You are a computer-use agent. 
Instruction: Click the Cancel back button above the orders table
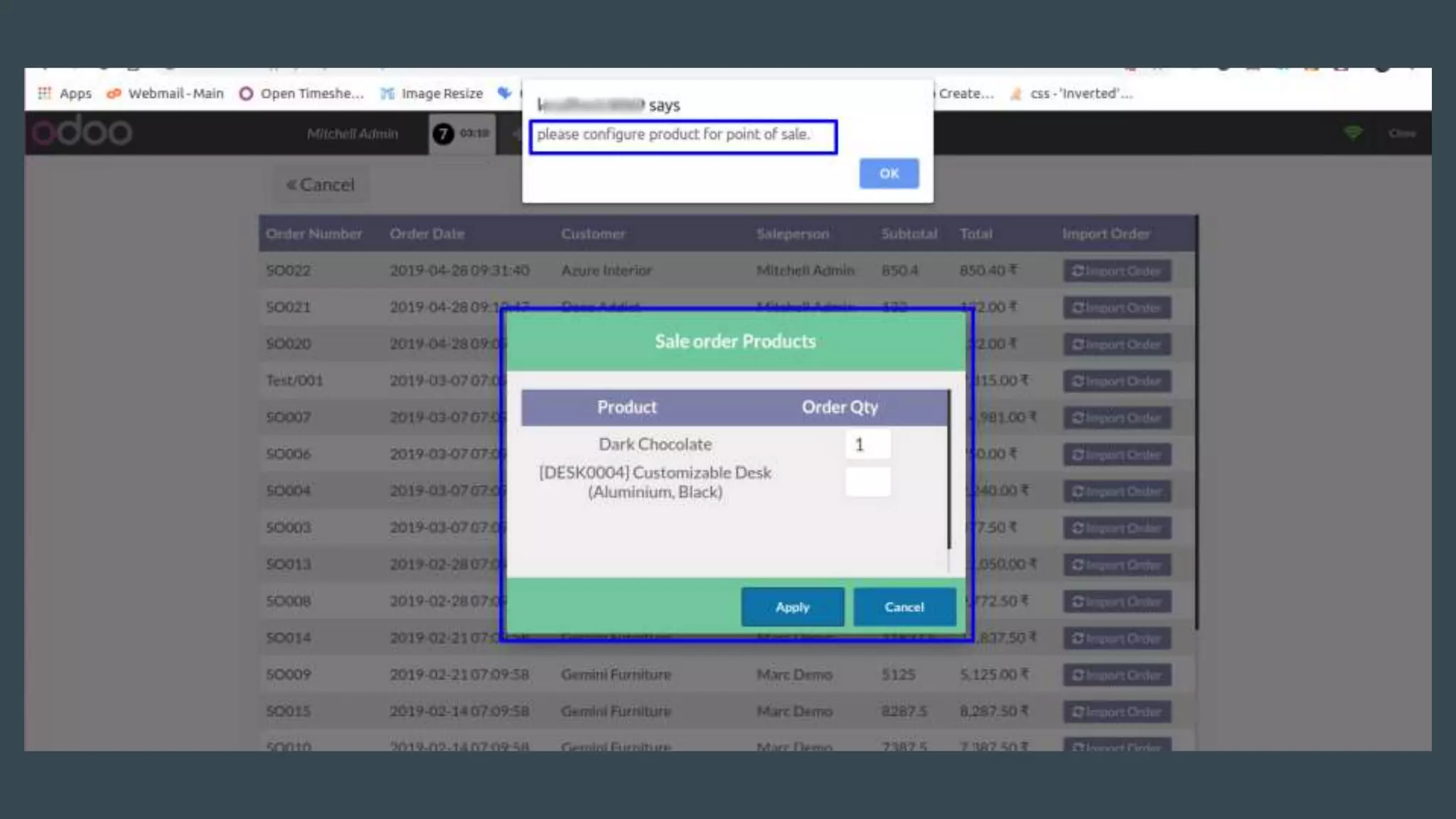[x=321, y=185]
